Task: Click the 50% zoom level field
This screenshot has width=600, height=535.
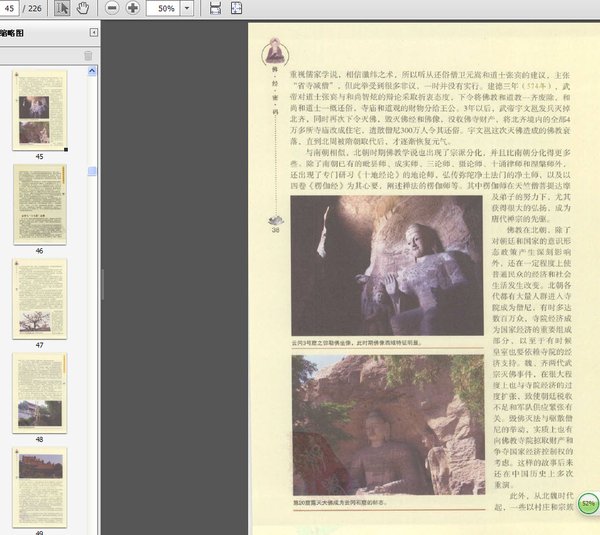Action: coord(164,8)
